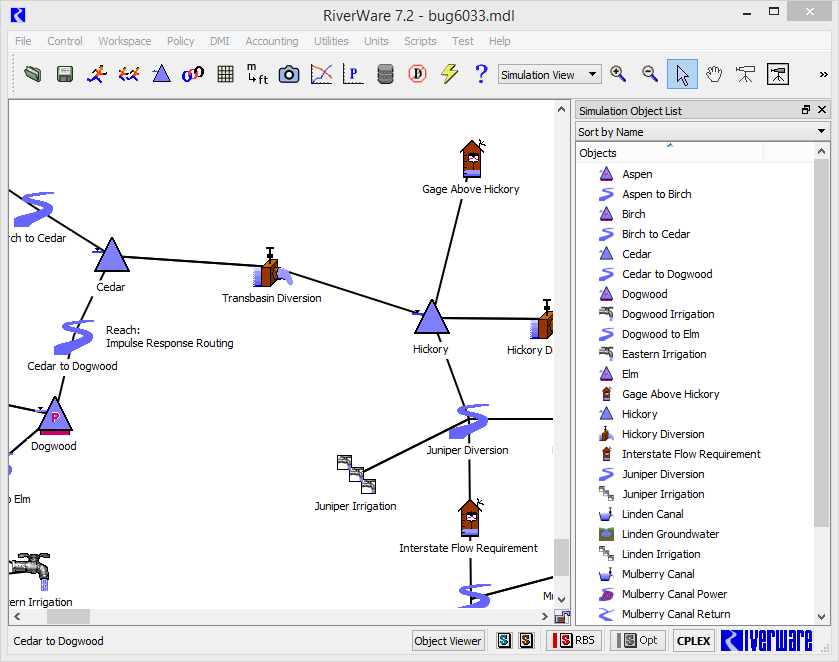839x662 pixels.
Task: Select the Interstate Flow Requirement gage icon
Action: (470, 518)
